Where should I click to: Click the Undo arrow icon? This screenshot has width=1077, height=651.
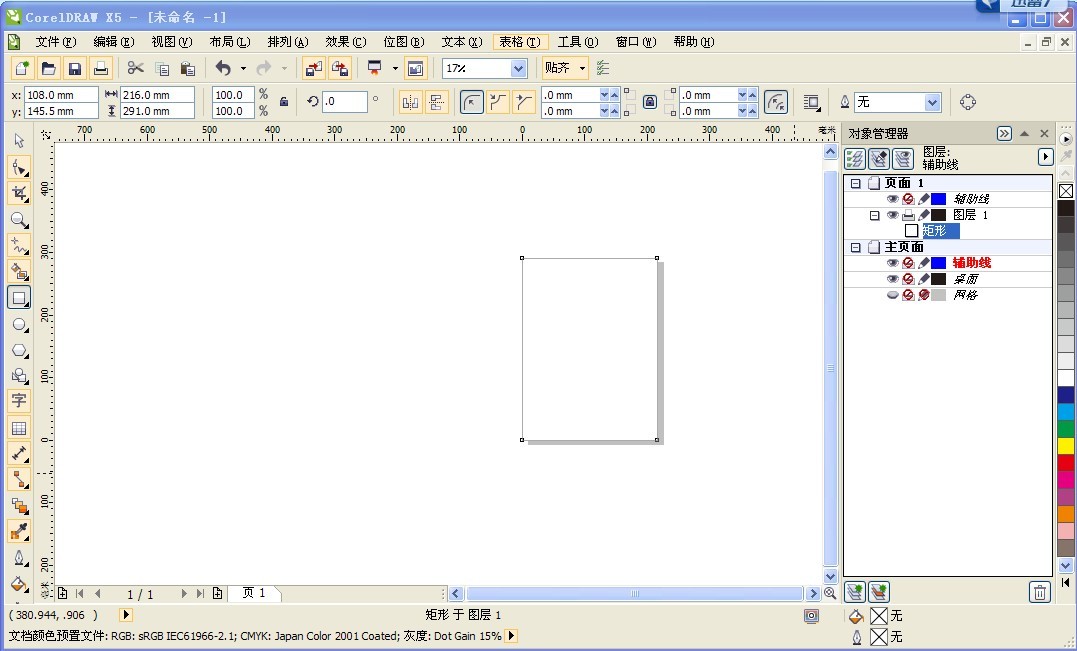223,68
